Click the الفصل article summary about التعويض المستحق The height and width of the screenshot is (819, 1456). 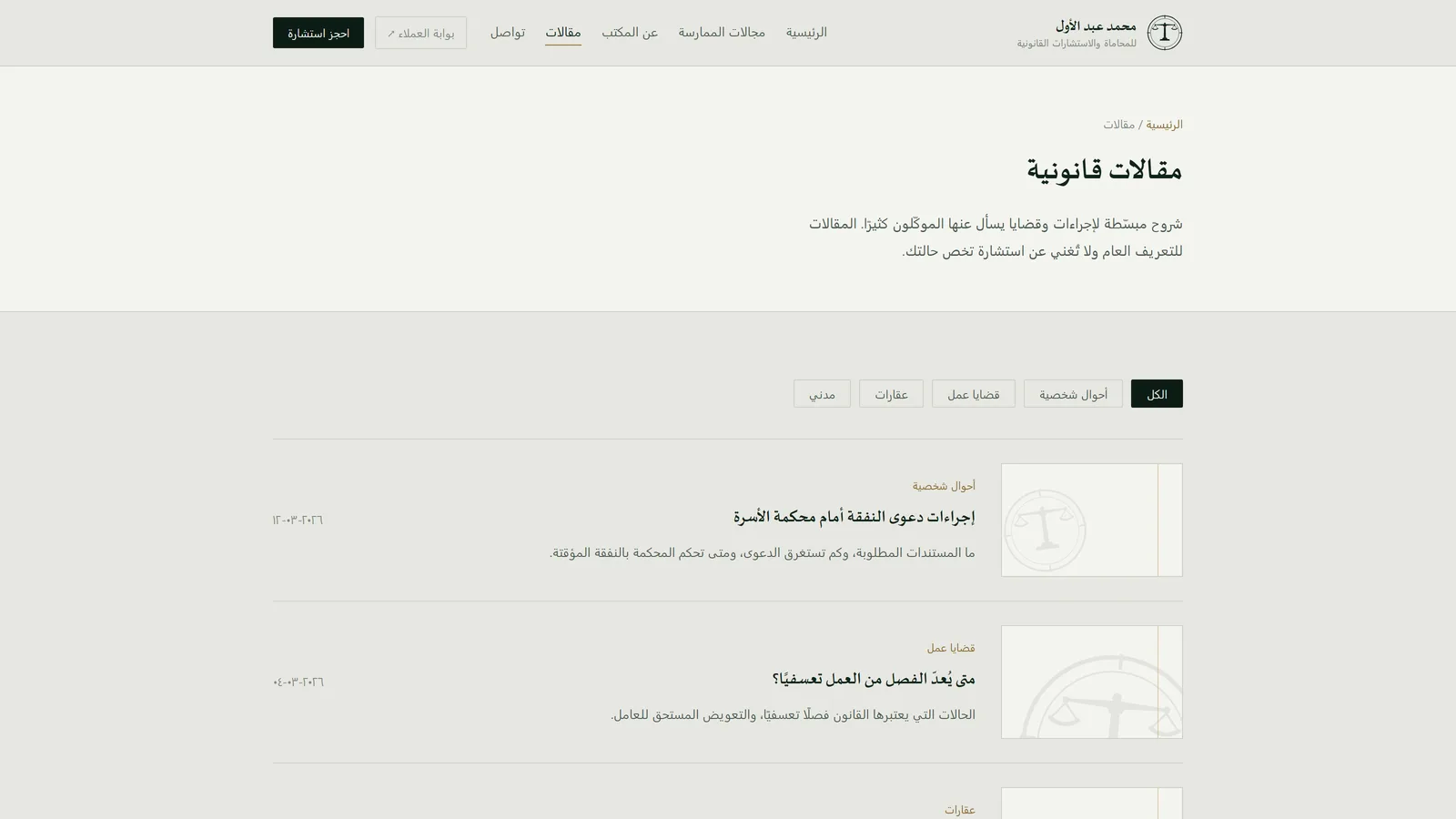tap(793, 714)
